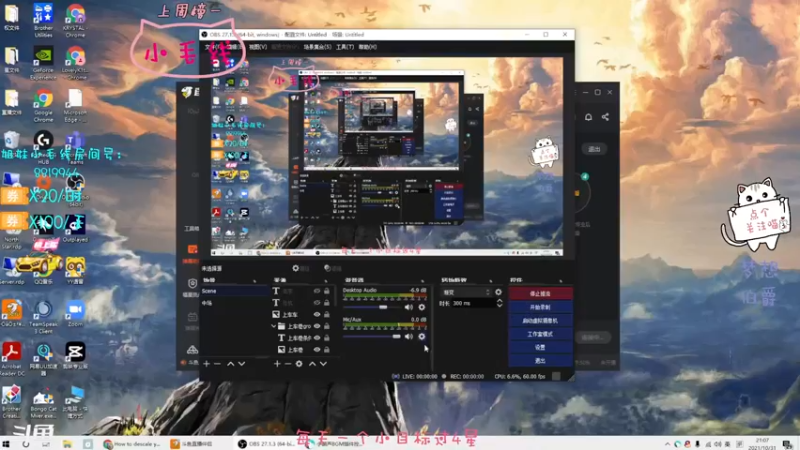
Task: Open TeamSpeak 3 Client desktop shortcut
Action: (x=43, y=317)
